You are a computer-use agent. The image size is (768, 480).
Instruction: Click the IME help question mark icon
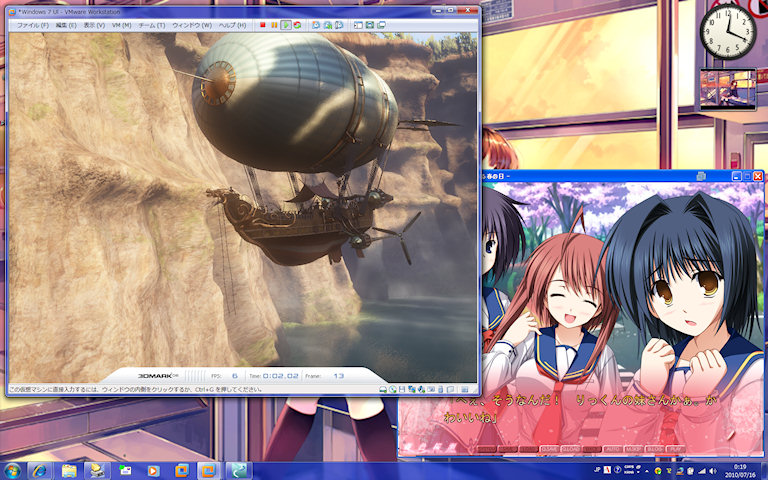[618, 470]
